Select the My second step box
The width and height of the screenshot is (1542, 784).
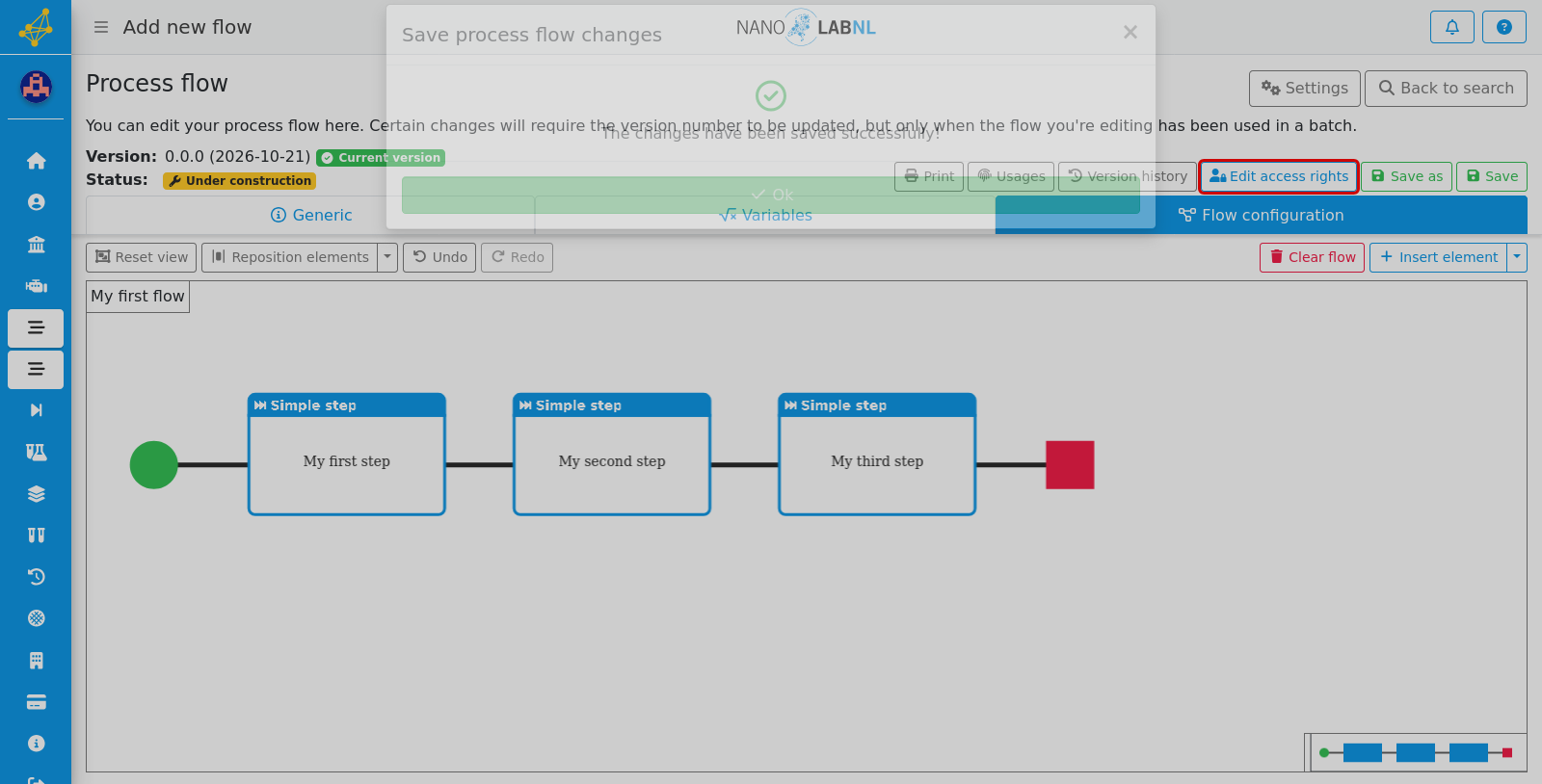coord(612,455)
